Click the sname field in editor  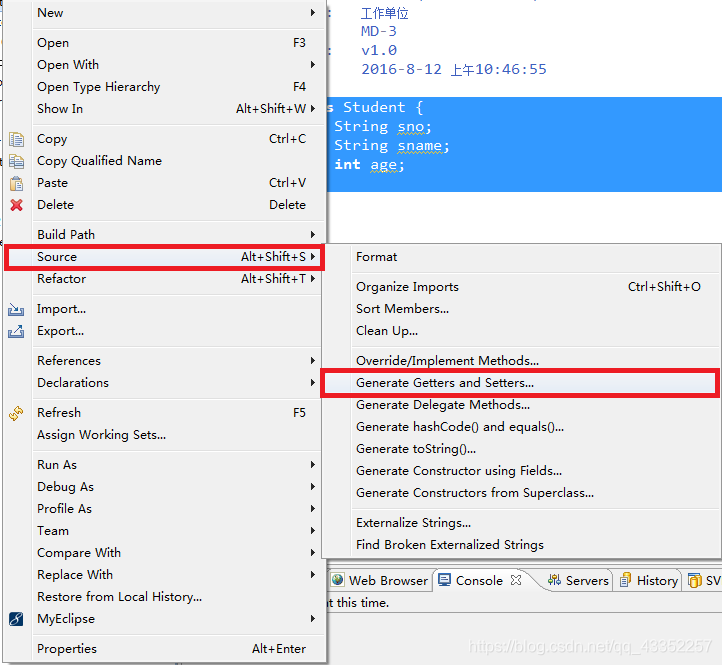coord(419,146)
